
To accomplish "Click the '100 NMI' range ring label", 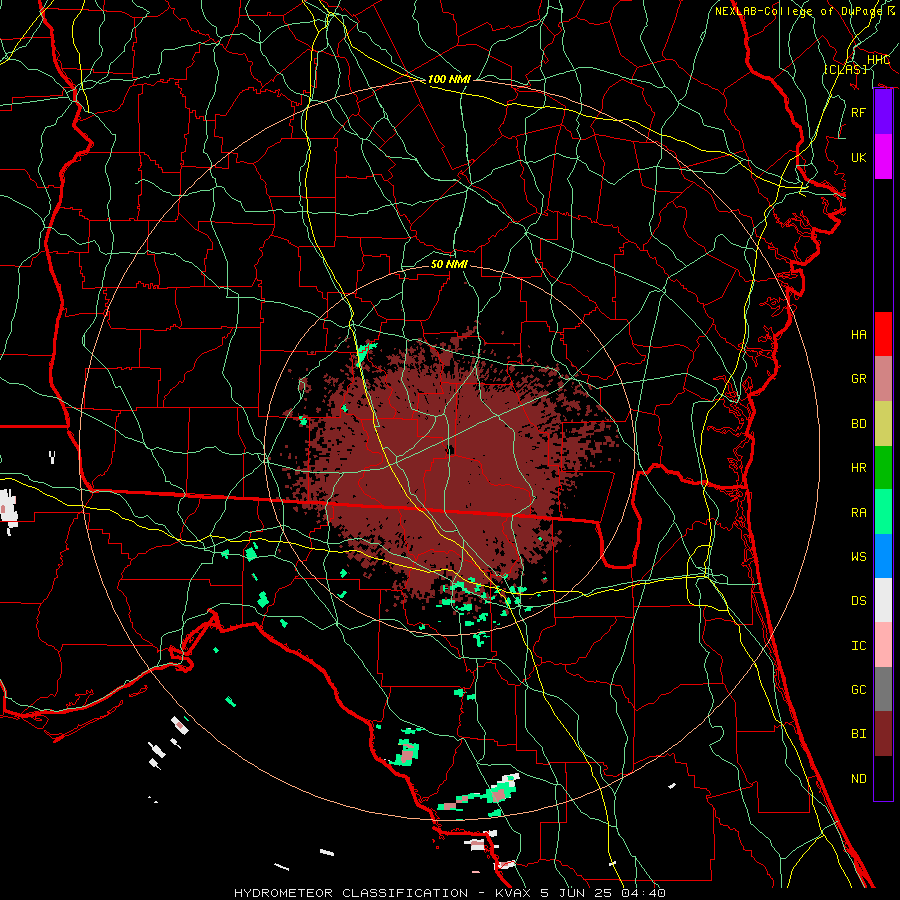I will pos(449,79).
